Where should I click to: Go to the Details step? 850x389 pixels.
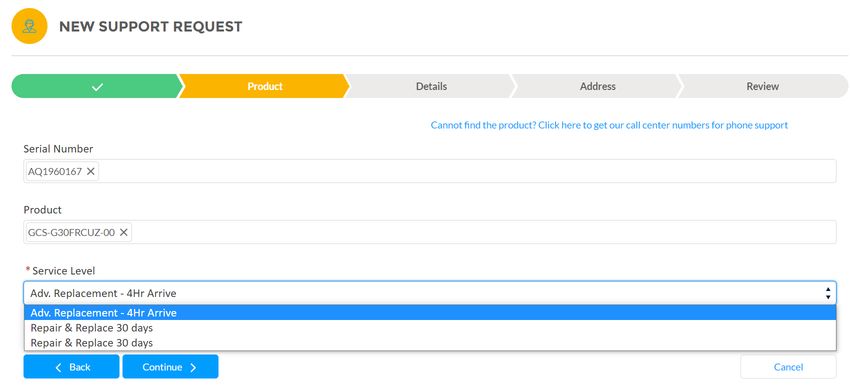click(x=431, y=86)
